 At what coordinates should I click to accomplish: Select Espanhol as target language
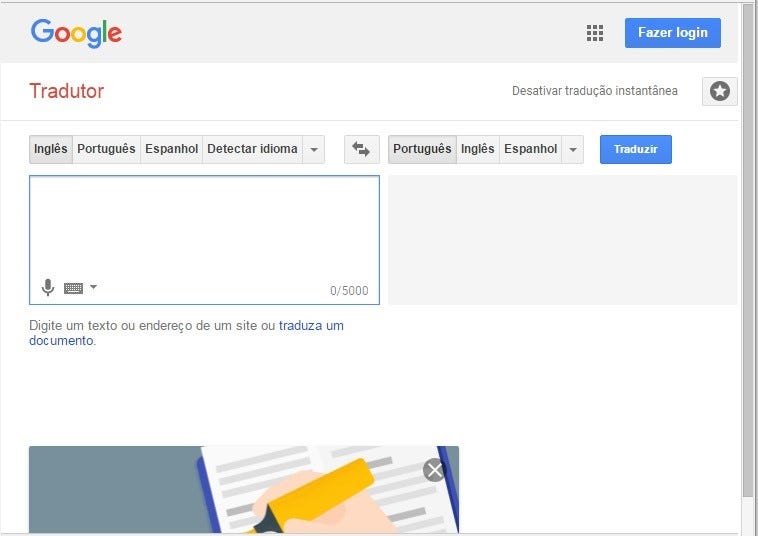[531, 149]
